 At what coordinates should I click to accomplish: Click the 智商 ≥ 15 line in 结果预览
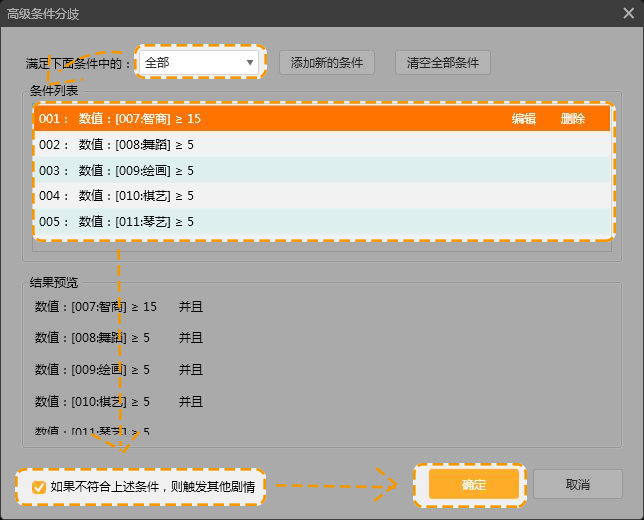[x=96, y=306]
